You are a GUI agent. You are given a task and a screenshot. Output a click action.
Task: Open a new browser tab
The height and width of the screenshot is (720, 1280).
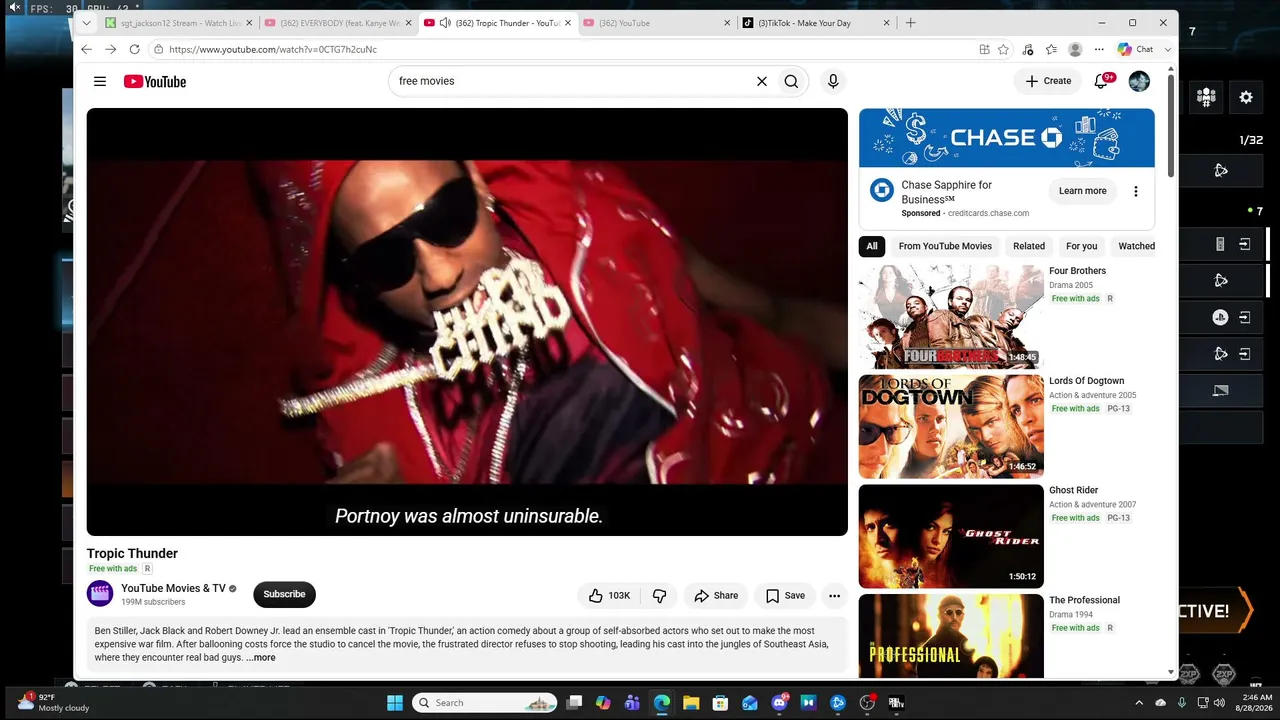pos(910,23)
